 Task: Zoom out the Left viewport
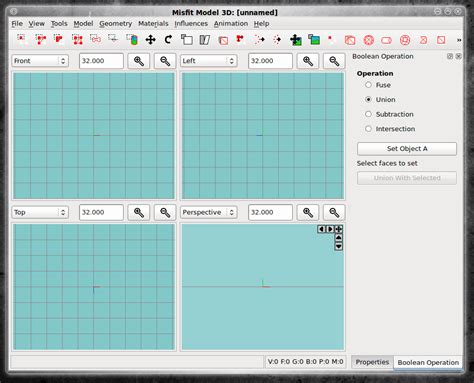tap(334, 61)
